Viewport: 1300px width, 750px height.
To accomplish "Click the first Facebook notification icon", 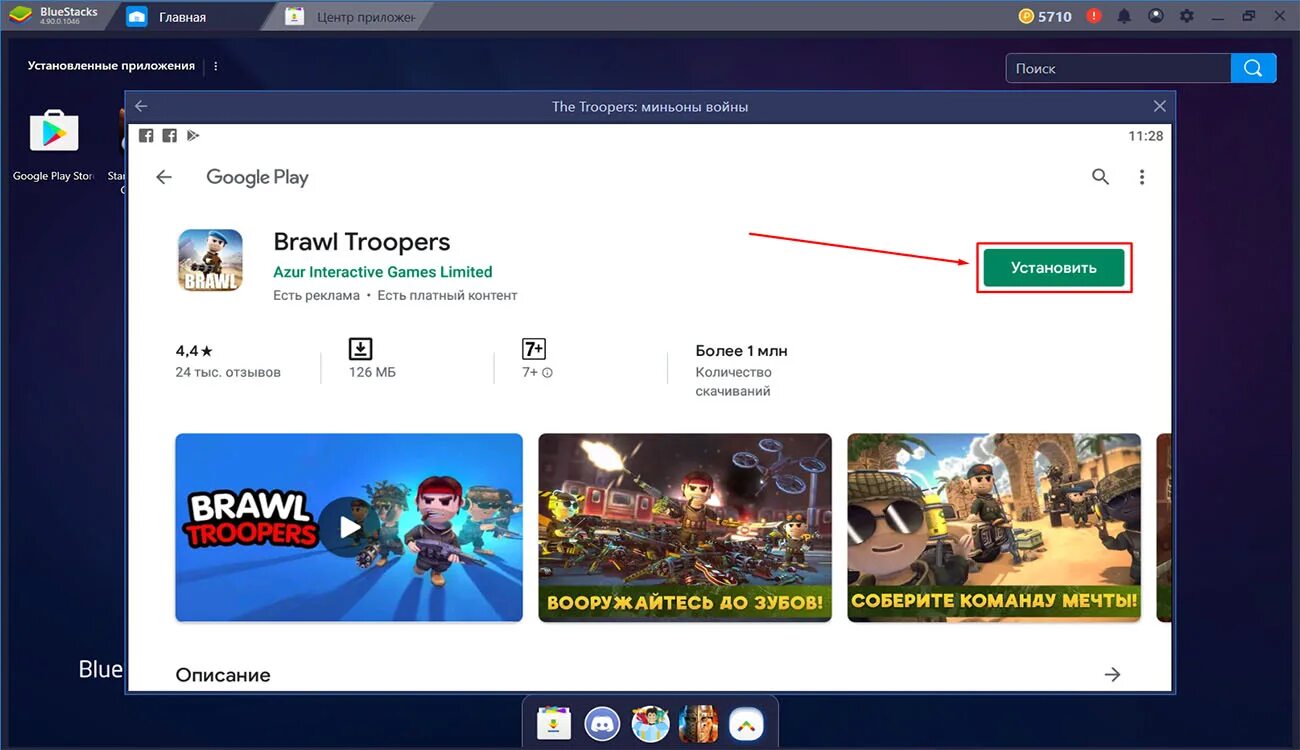I will click(146, 136).
